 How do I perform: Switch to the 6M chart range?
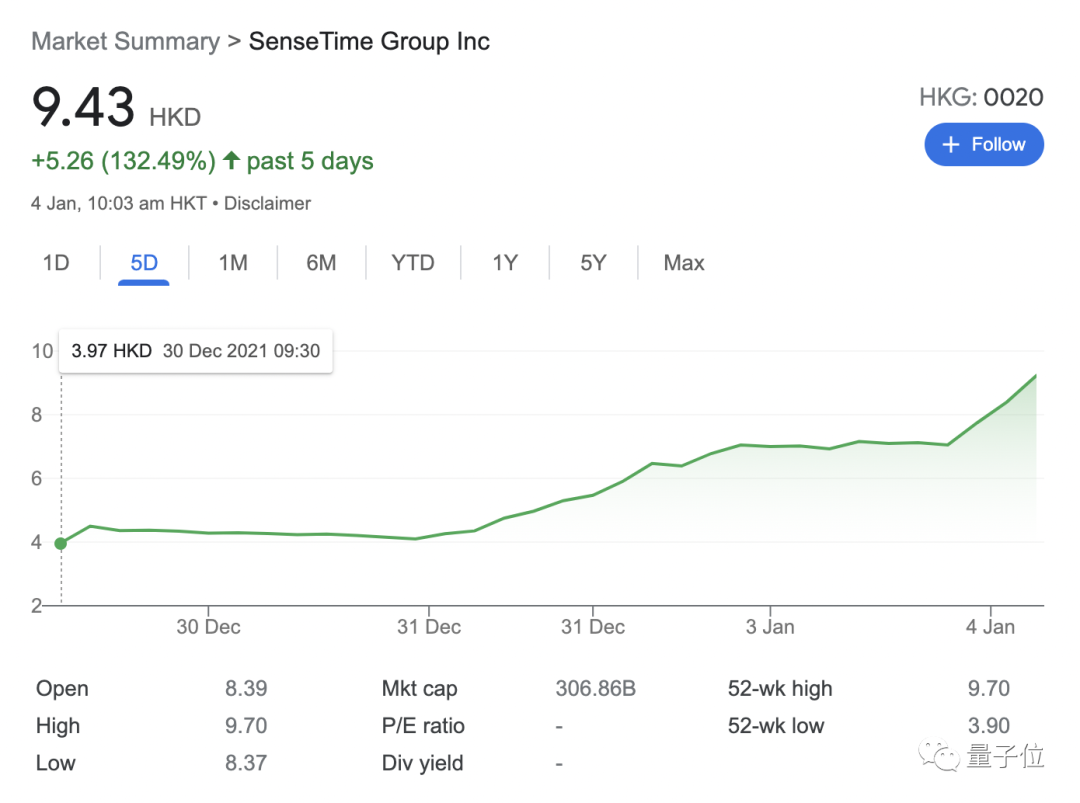tap(321, 263)
